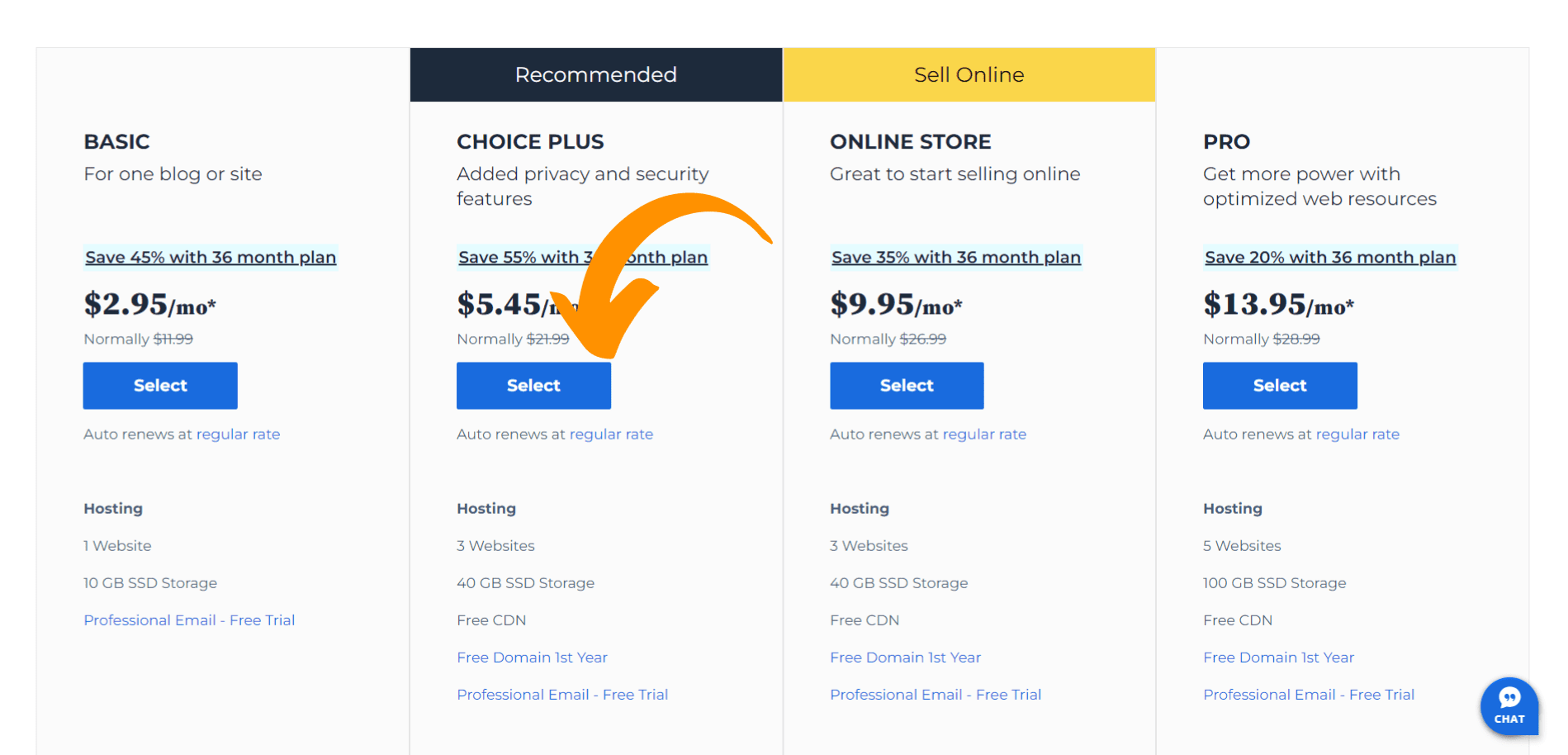Open Pro 'Free Domain 1st Year' link
Image resolution: width=1568 pixels, height=755 pixels.
click(1278, 658)
